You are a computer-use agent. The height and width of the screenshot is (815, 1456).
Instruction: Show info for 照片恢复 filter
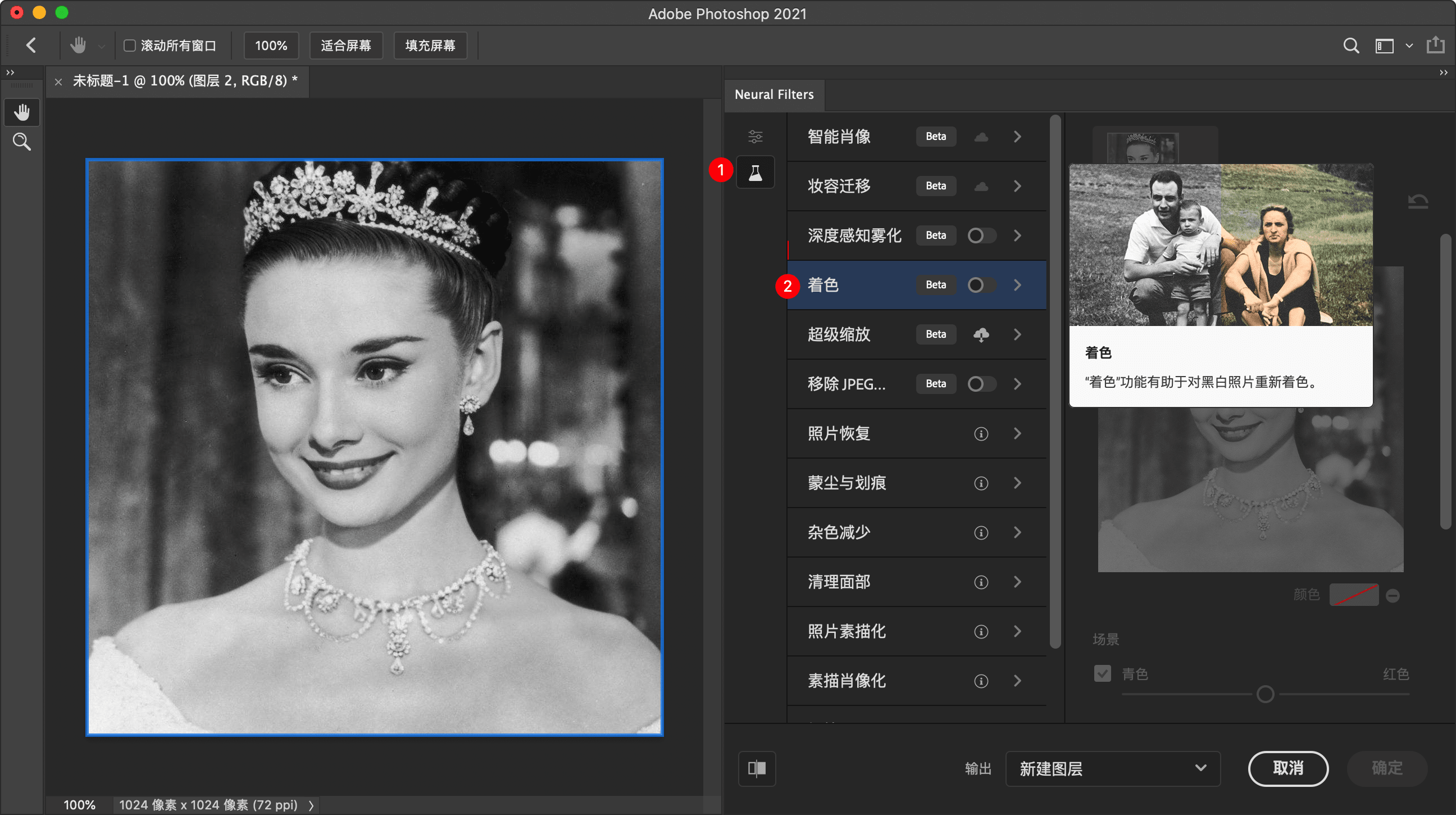(981, 434)
